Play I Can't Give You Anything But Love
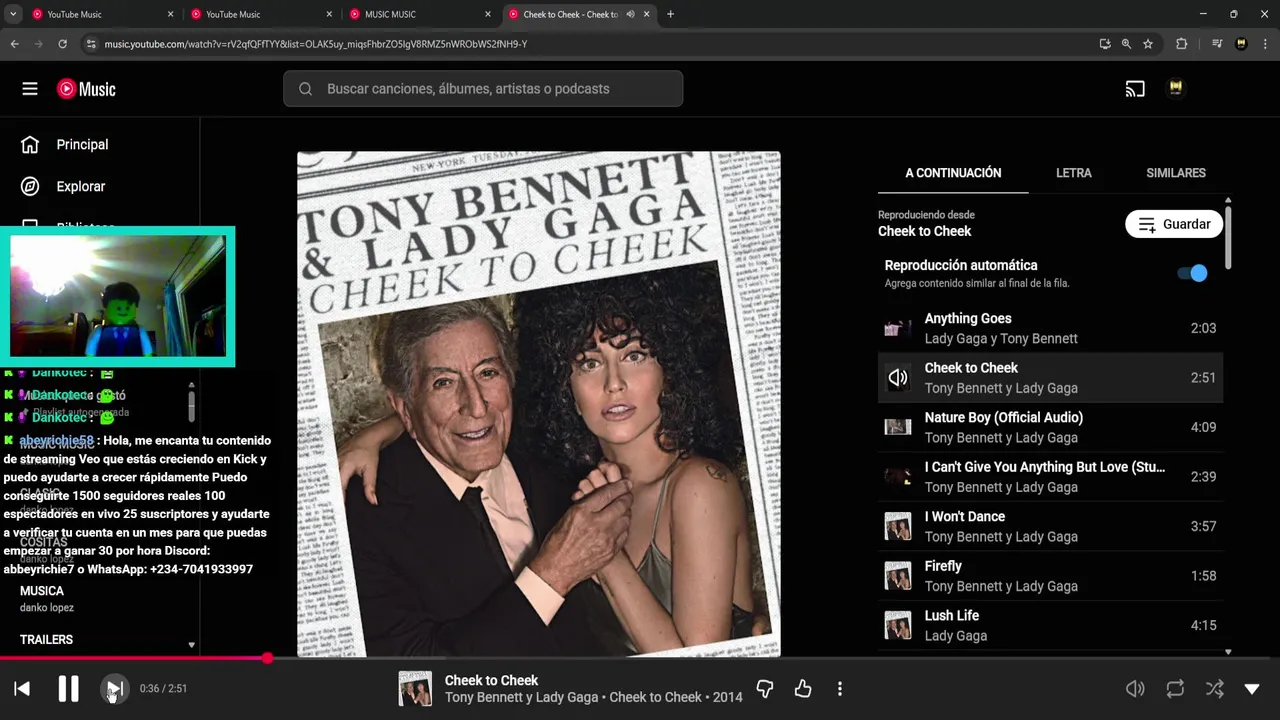Viewport: 1280px width, 720px height. pyautogui.click(x=1050, y=477)
